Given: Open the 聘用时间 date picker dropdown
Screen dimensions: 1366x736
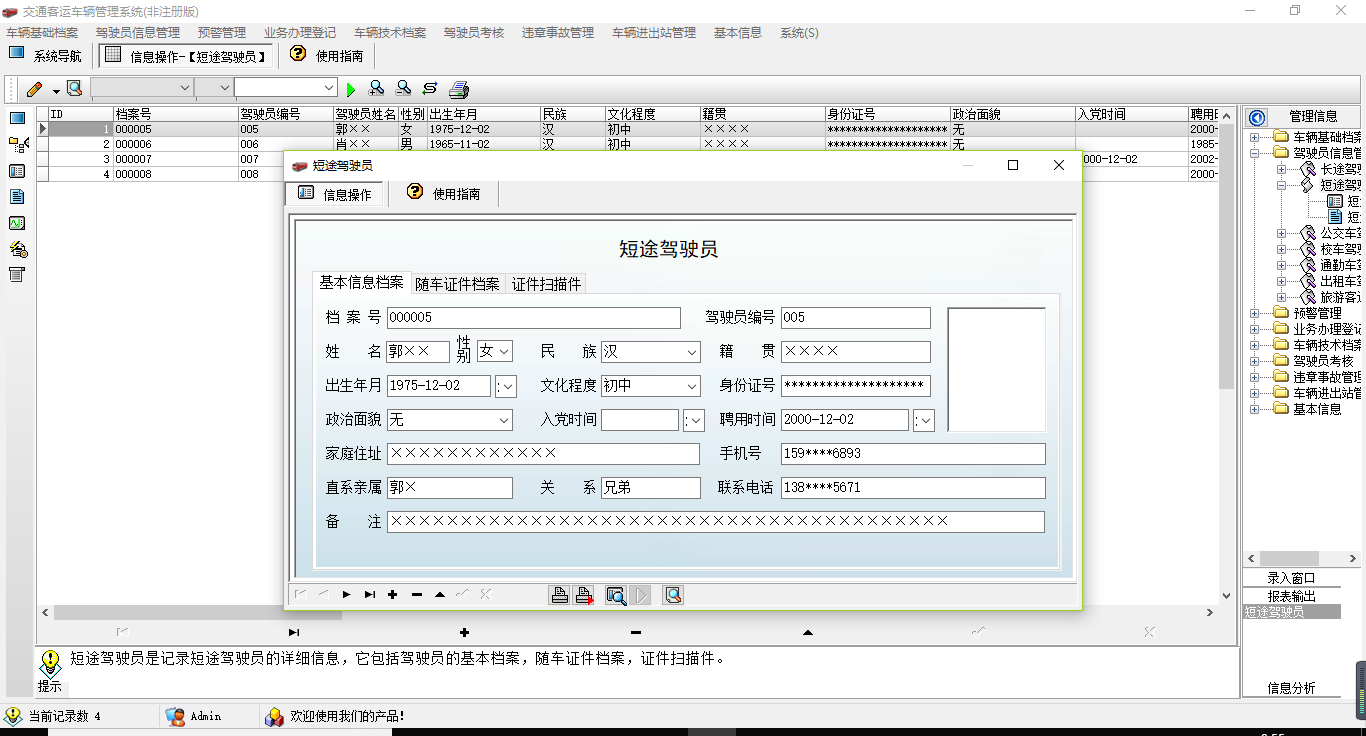Looking at the screenshot, I should click(x=925, y=420).
